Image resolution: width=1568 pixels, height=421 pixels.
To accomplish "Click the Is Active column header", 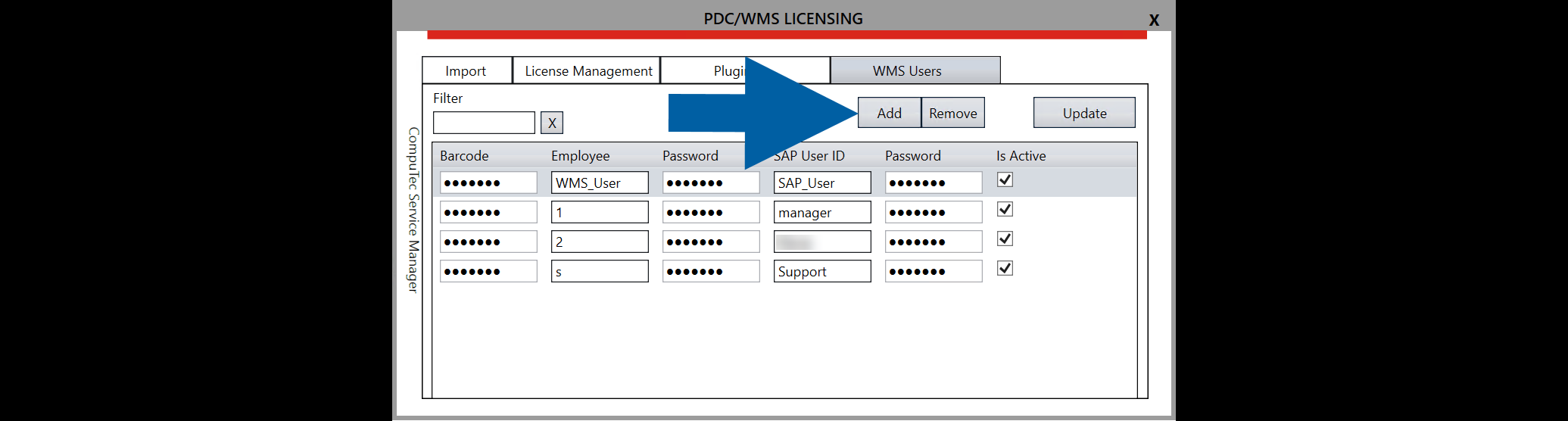I will tap(1021, 155).
